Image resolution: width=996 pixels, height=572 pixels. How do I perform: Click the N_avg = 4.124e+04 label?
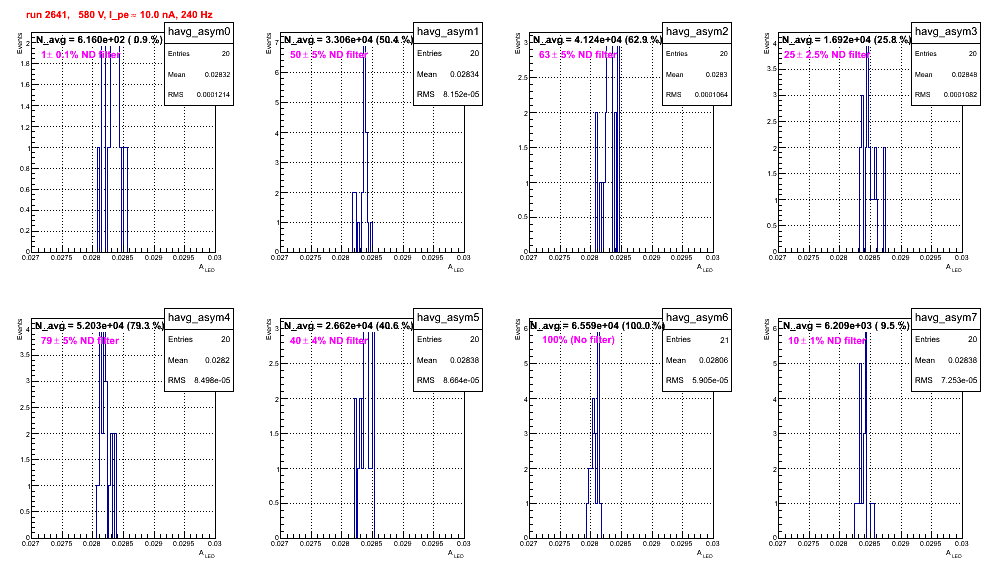click(597, 39)
